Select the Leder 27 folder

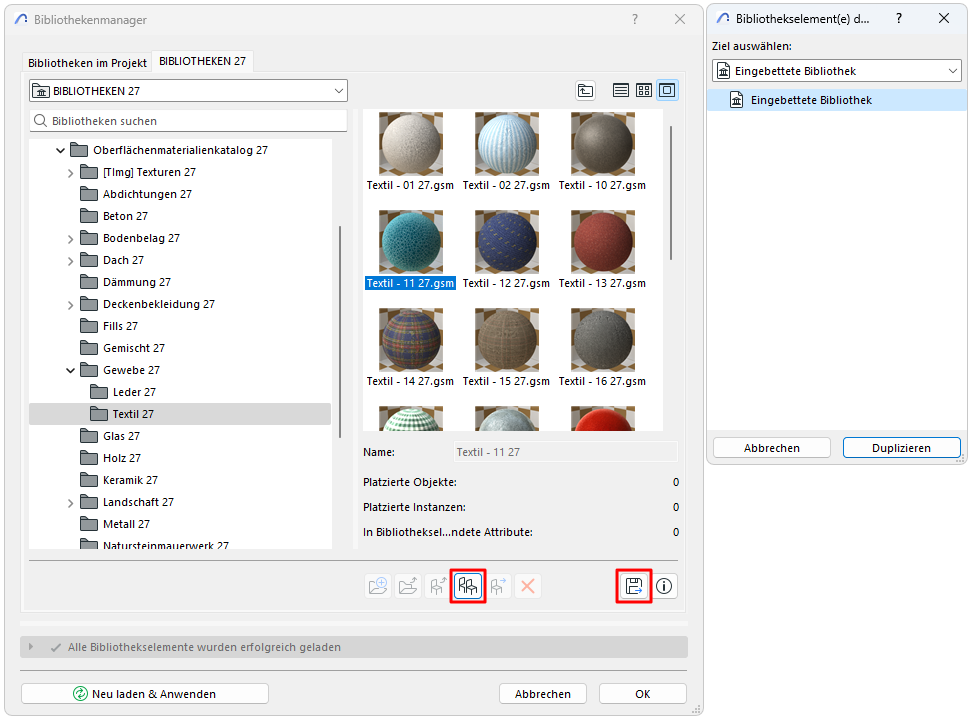[x=123, y=392]
